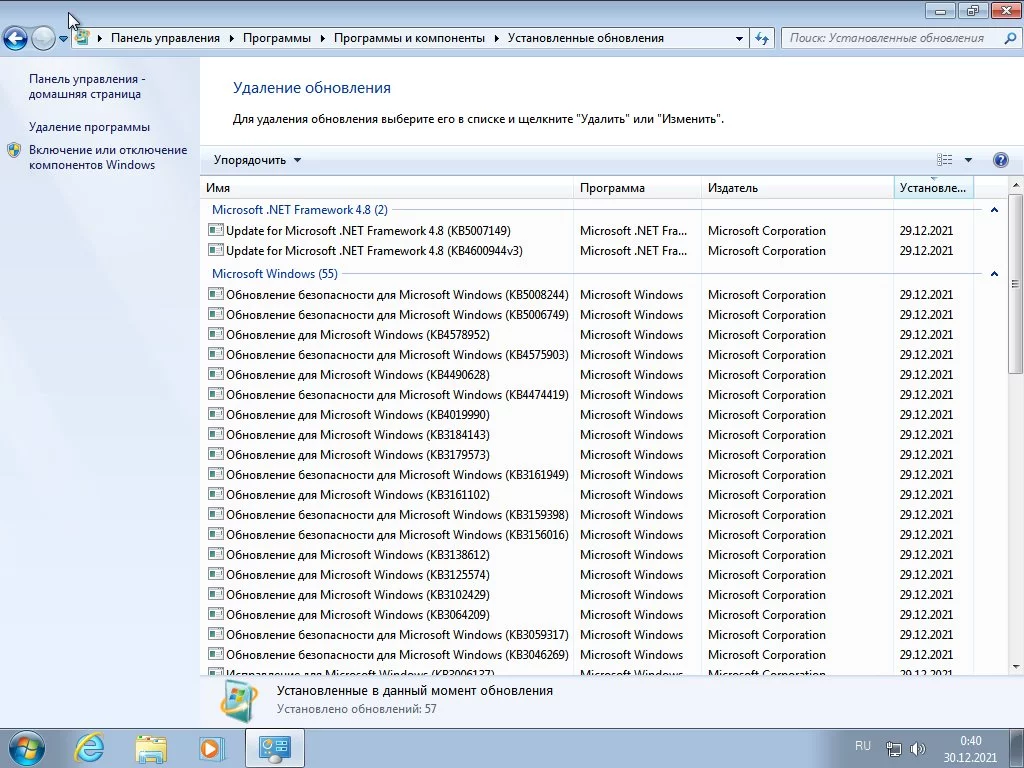This screenshot has height=768, width=1024.
Task: Collapse the Microsoft Windows (55) group
Action: (994, 274)
